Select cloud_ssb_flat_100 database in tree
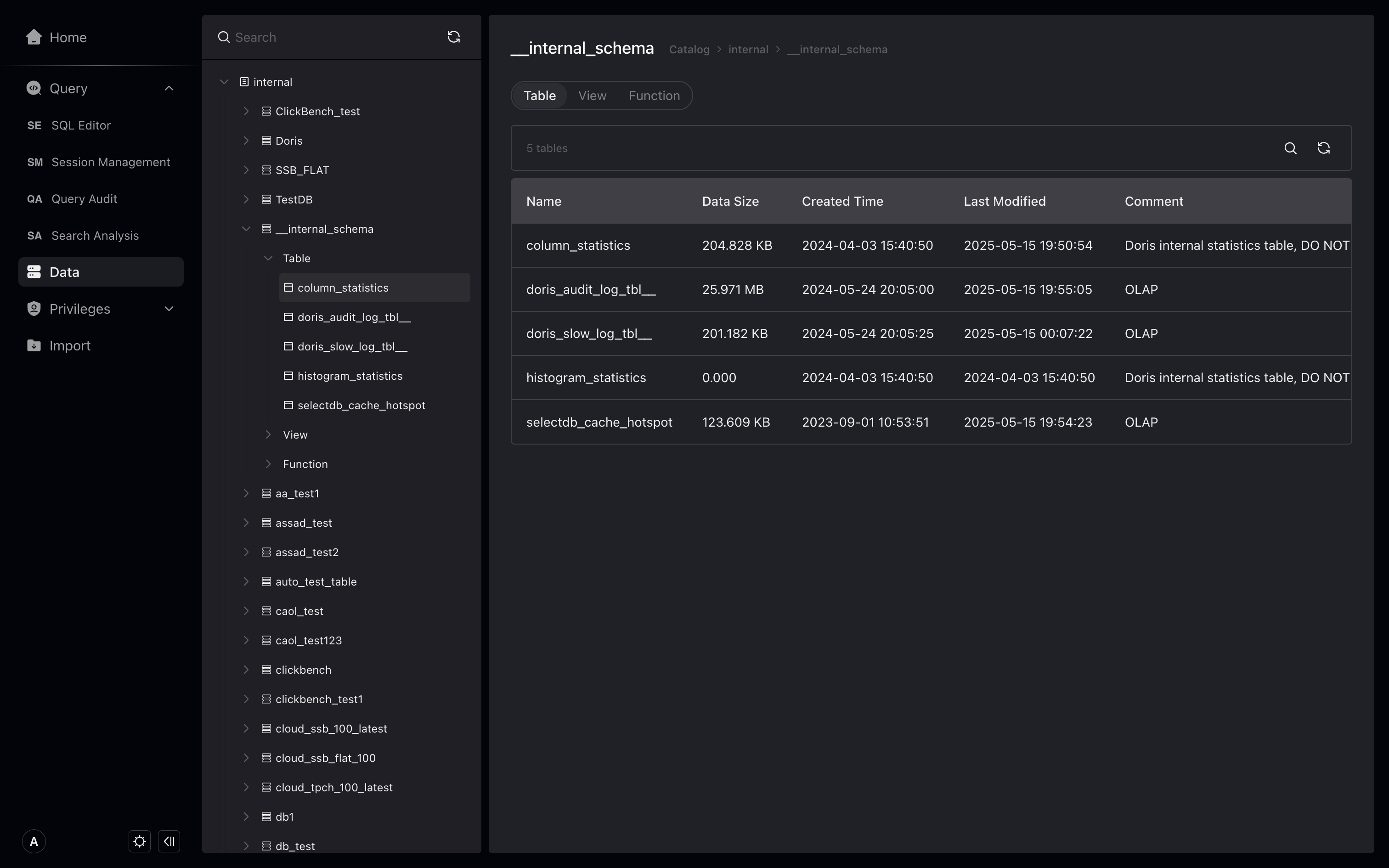This screenshot has height=868, width=1389. coord(326,758)
